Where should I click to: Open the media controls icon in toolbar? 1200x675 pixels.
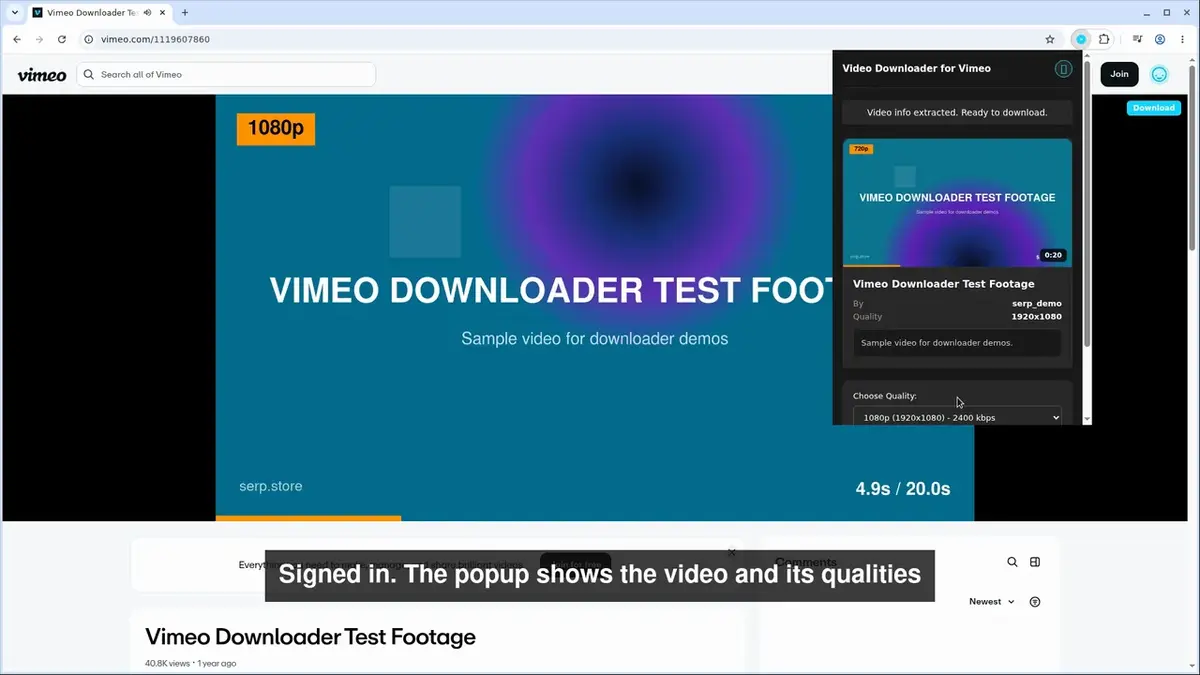pyautogui.click(x=1138, y=39)
